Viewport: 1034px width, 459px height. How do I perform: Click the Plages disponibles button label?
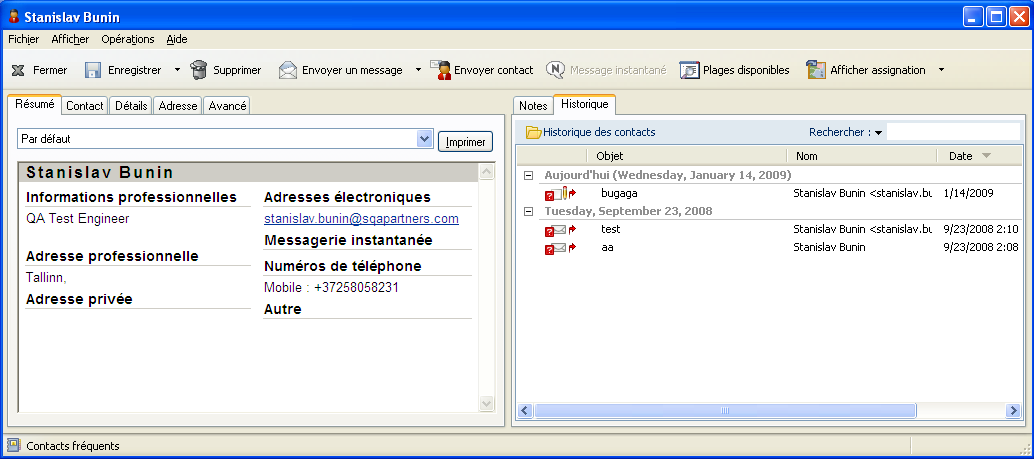(746, 70)
